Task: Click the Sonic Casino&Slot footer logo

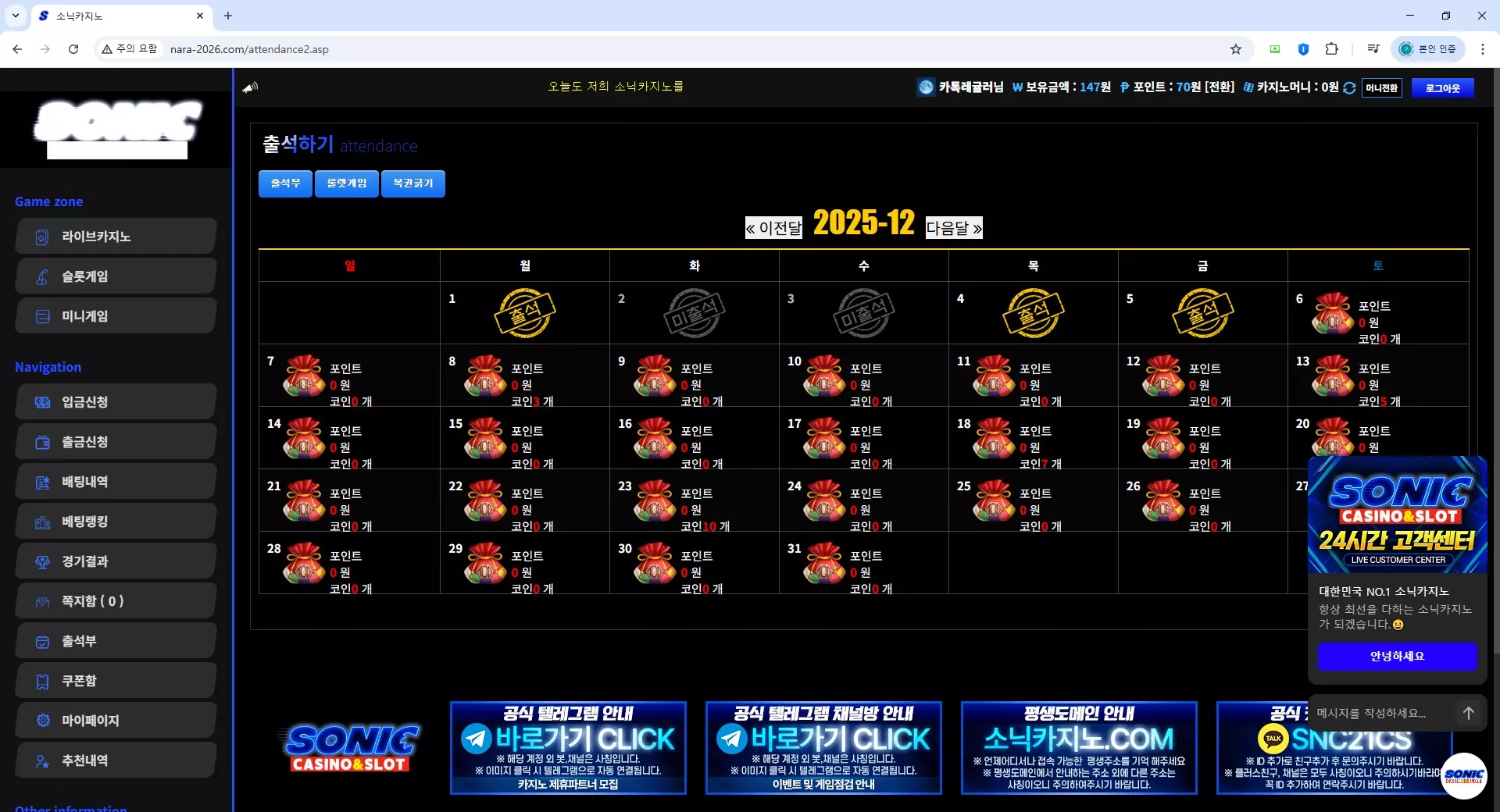Action: click(x=349, y=748)
